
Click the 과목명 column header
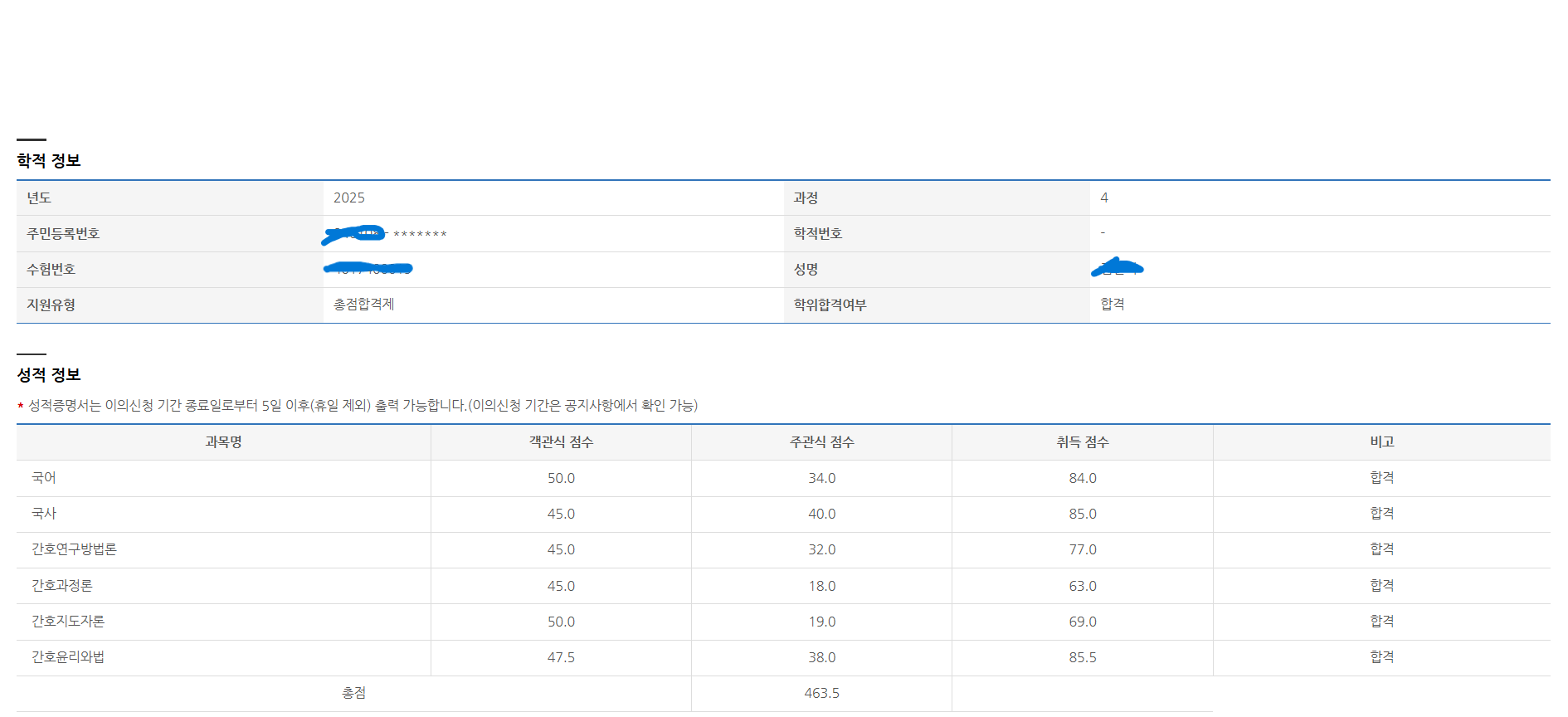223,442
